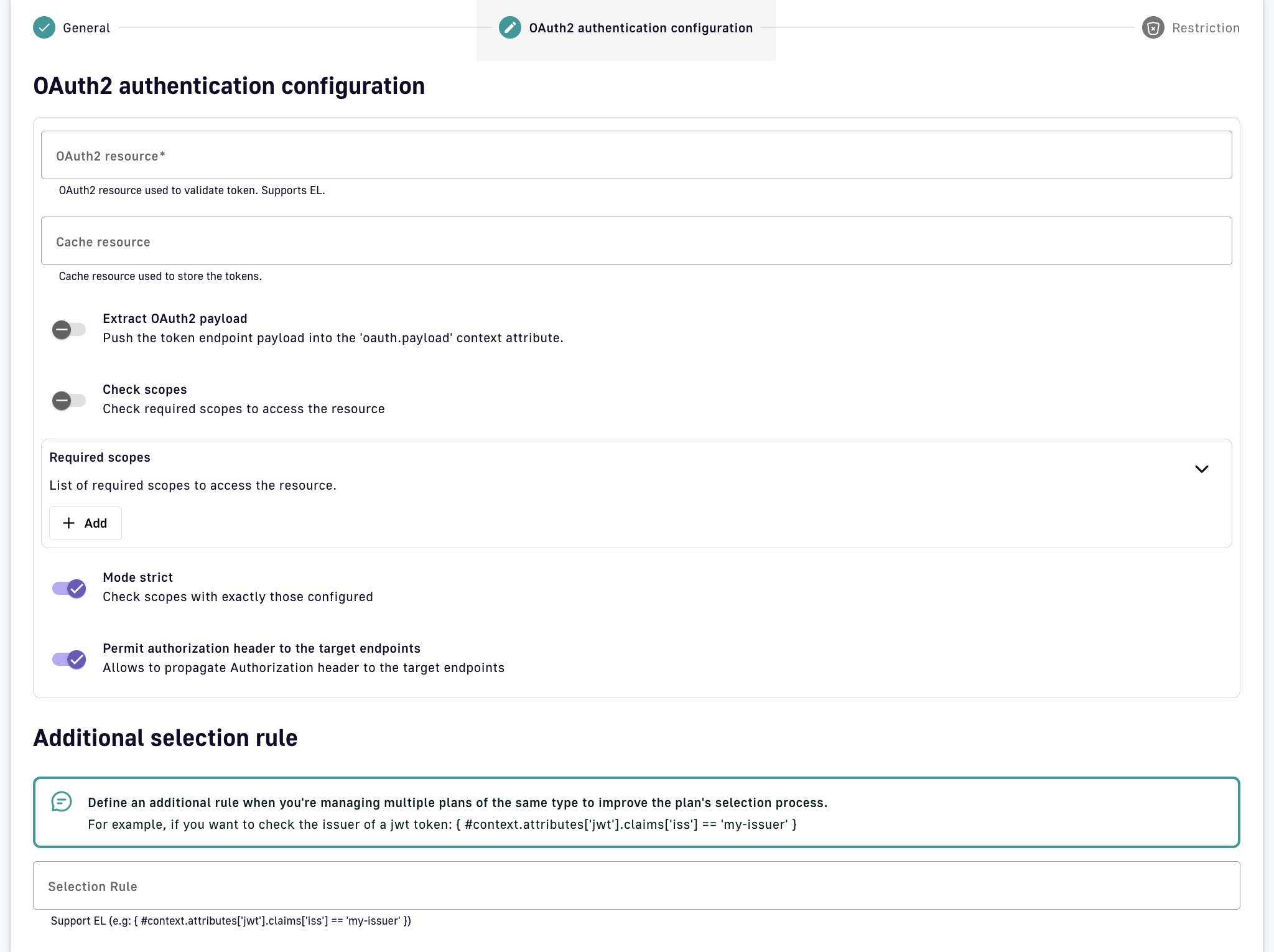Click the plus icon inside the Add button
Image resolution: width=1274 pixels, height=952 pixels.
pos(69,523)
